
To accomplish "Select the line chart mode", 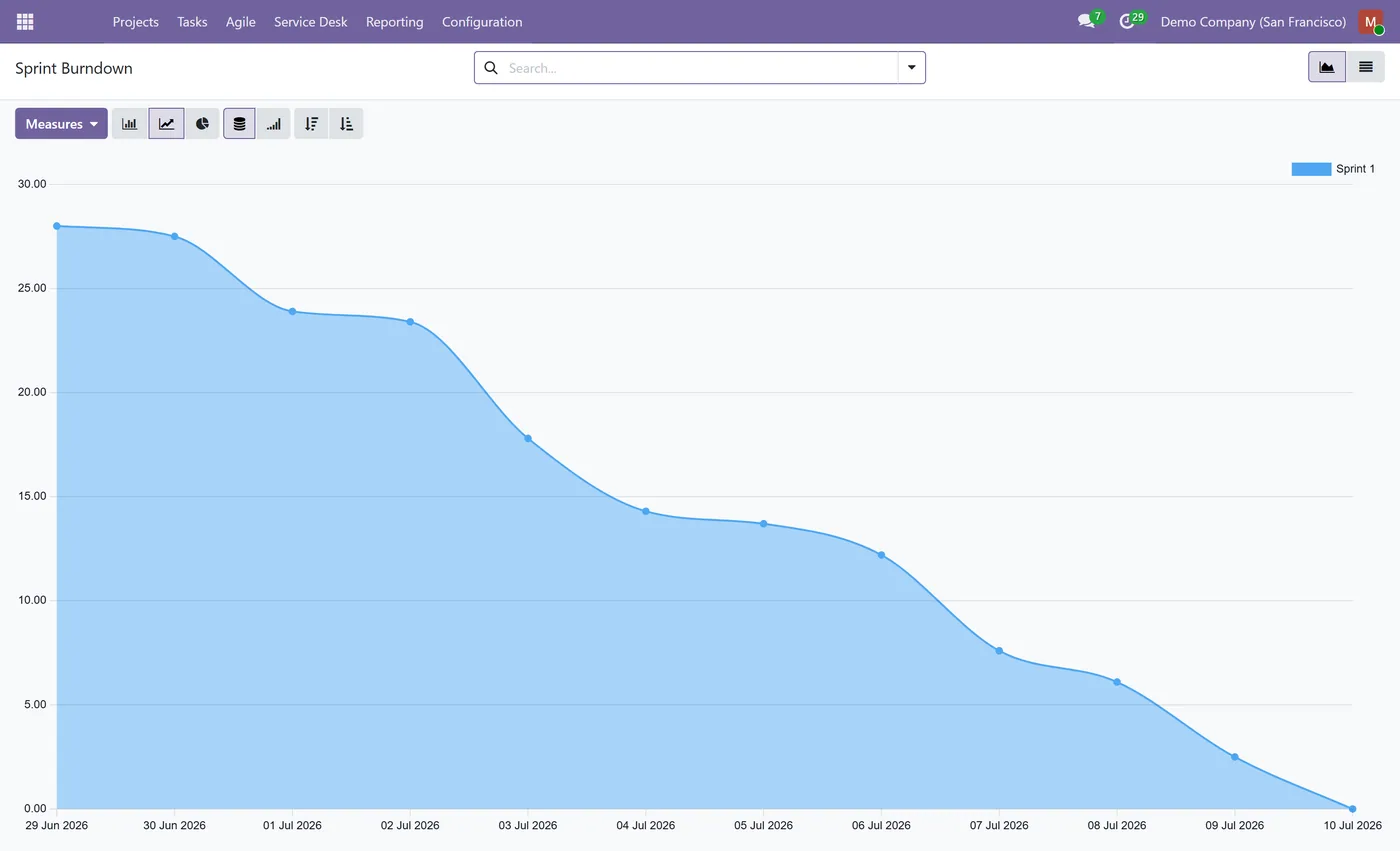I will 166,124.
